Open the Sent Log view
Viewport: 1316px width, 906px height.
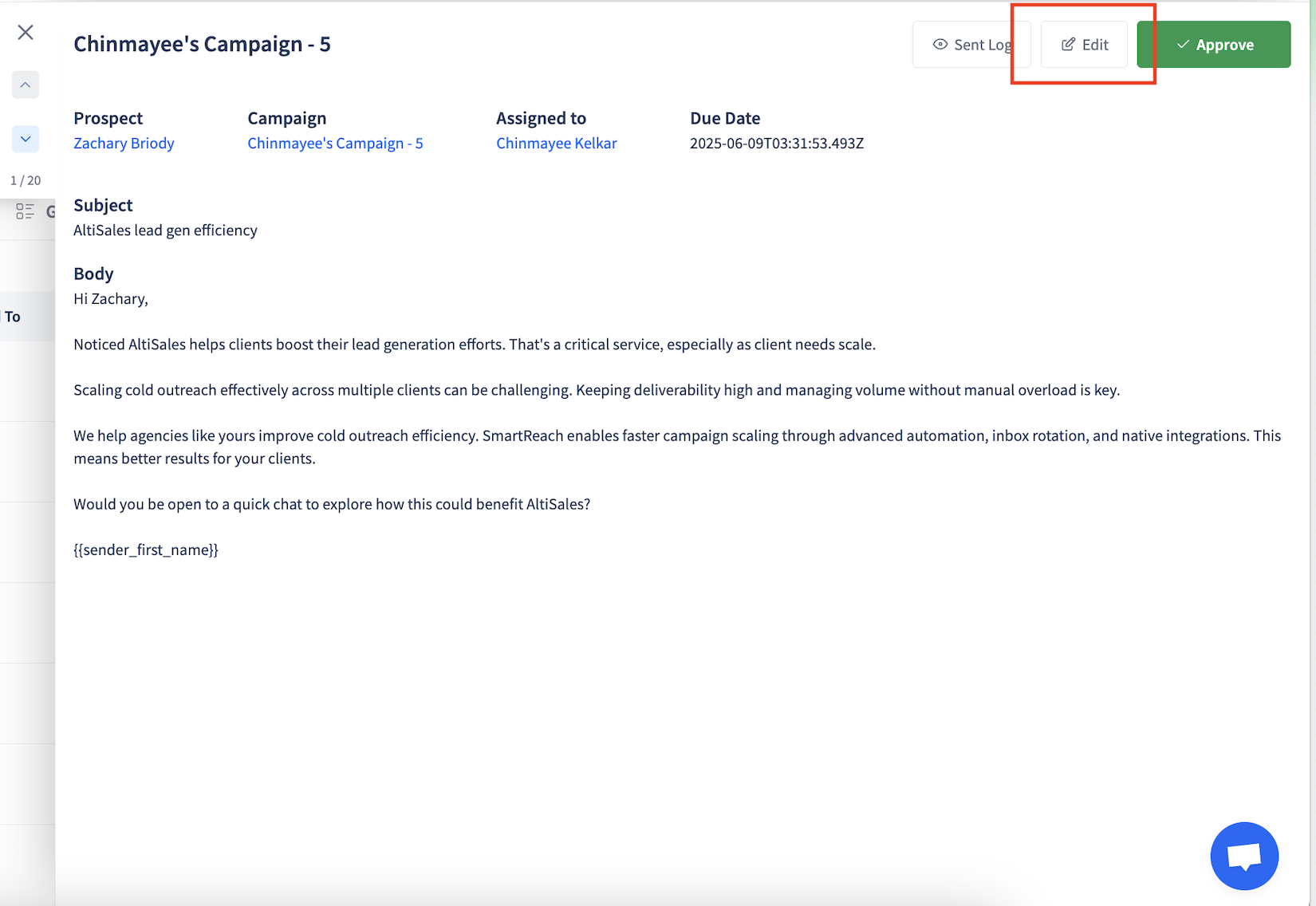(971, 45)
